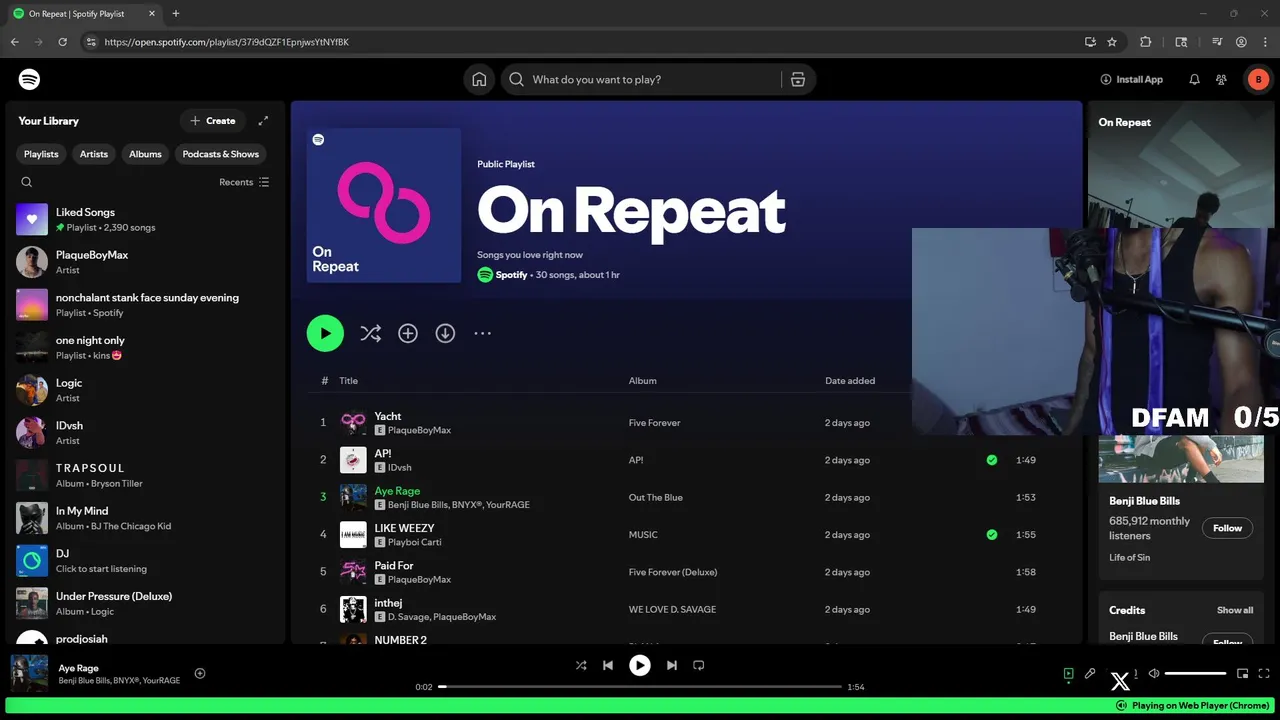Viewport: 1280px width, 720px height.
Task: Sort by Date added column header
Action: (850, 381)
